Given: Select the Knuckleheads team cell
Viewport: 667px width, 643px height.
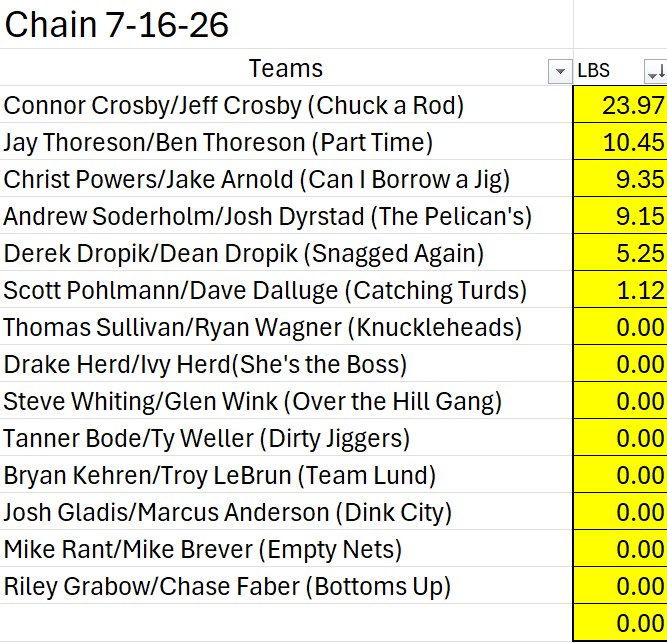Looking at the screenshot, I should click(x=286, y=327).
